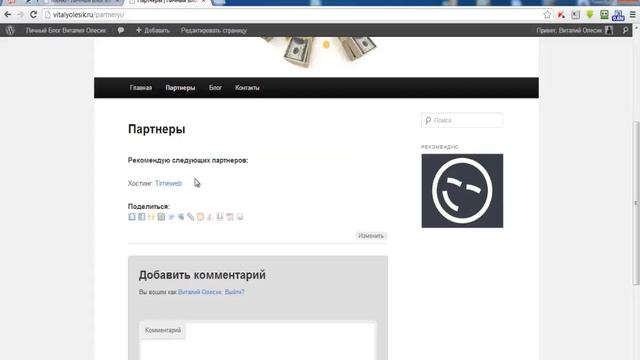
Task: Open the search magnifier in admin bar
Action: 625,30
